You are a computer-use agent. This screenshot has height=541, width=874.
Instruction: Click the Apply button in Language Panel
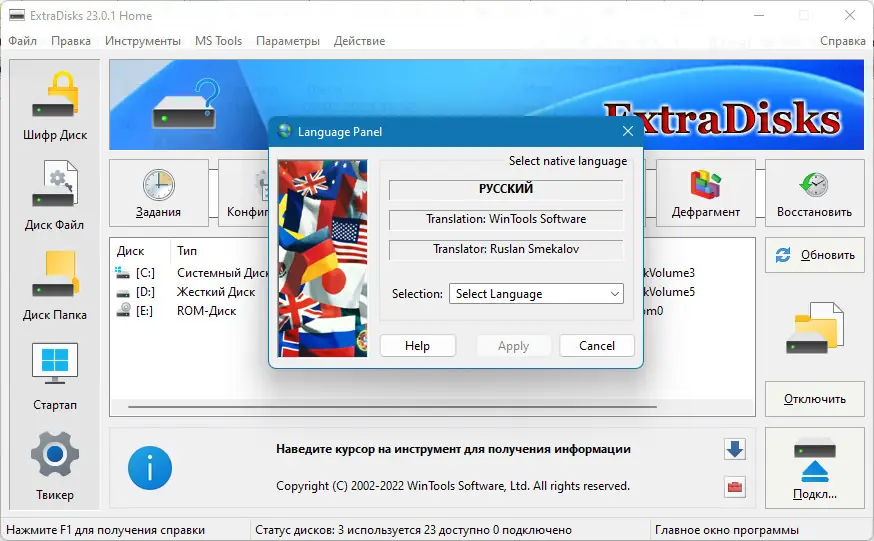pos(513,345)
